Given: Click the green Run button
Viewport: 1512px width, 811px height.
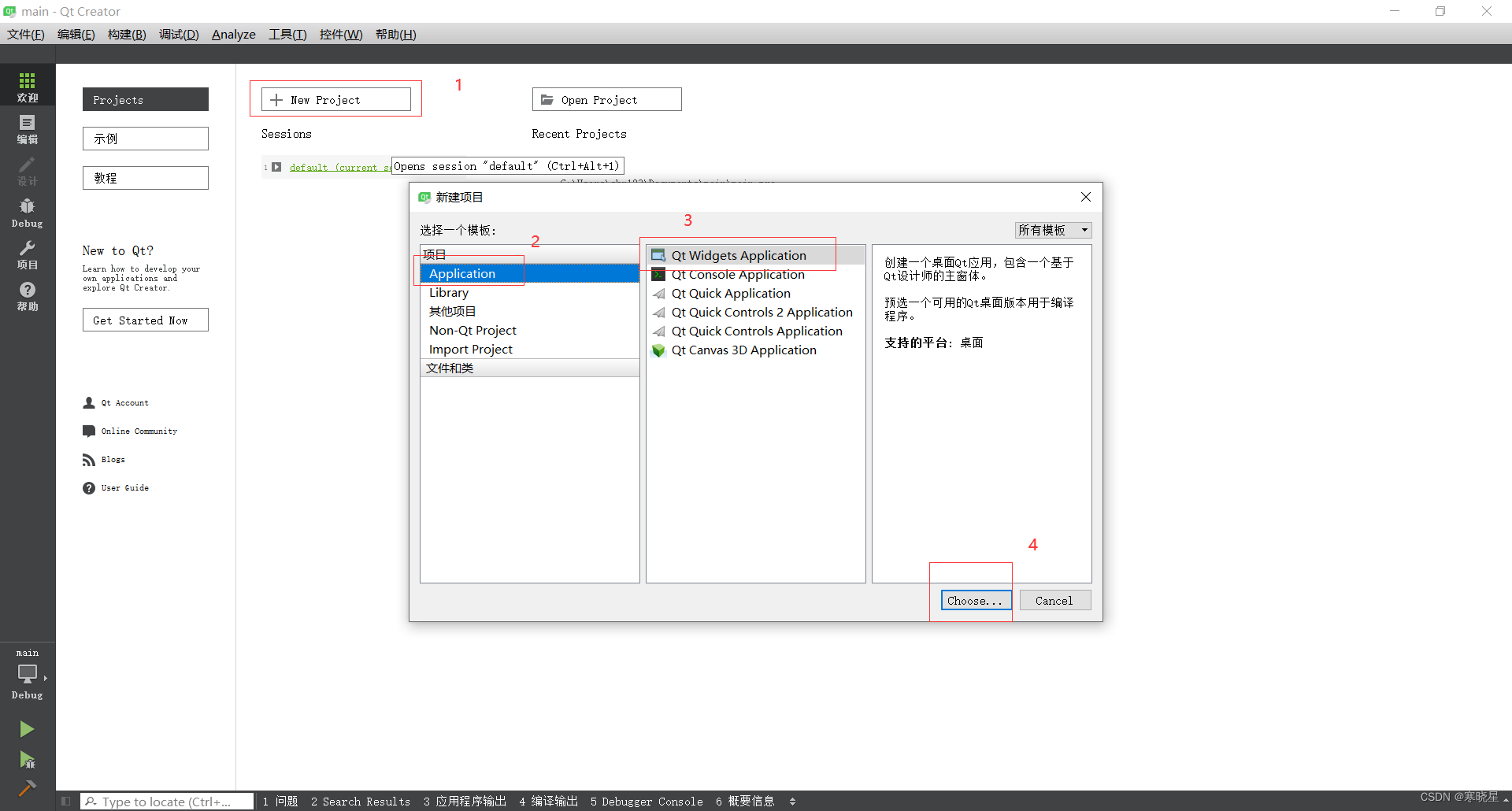Looking at the screenshot, I should pyautogui.click(x=27, y=729).
